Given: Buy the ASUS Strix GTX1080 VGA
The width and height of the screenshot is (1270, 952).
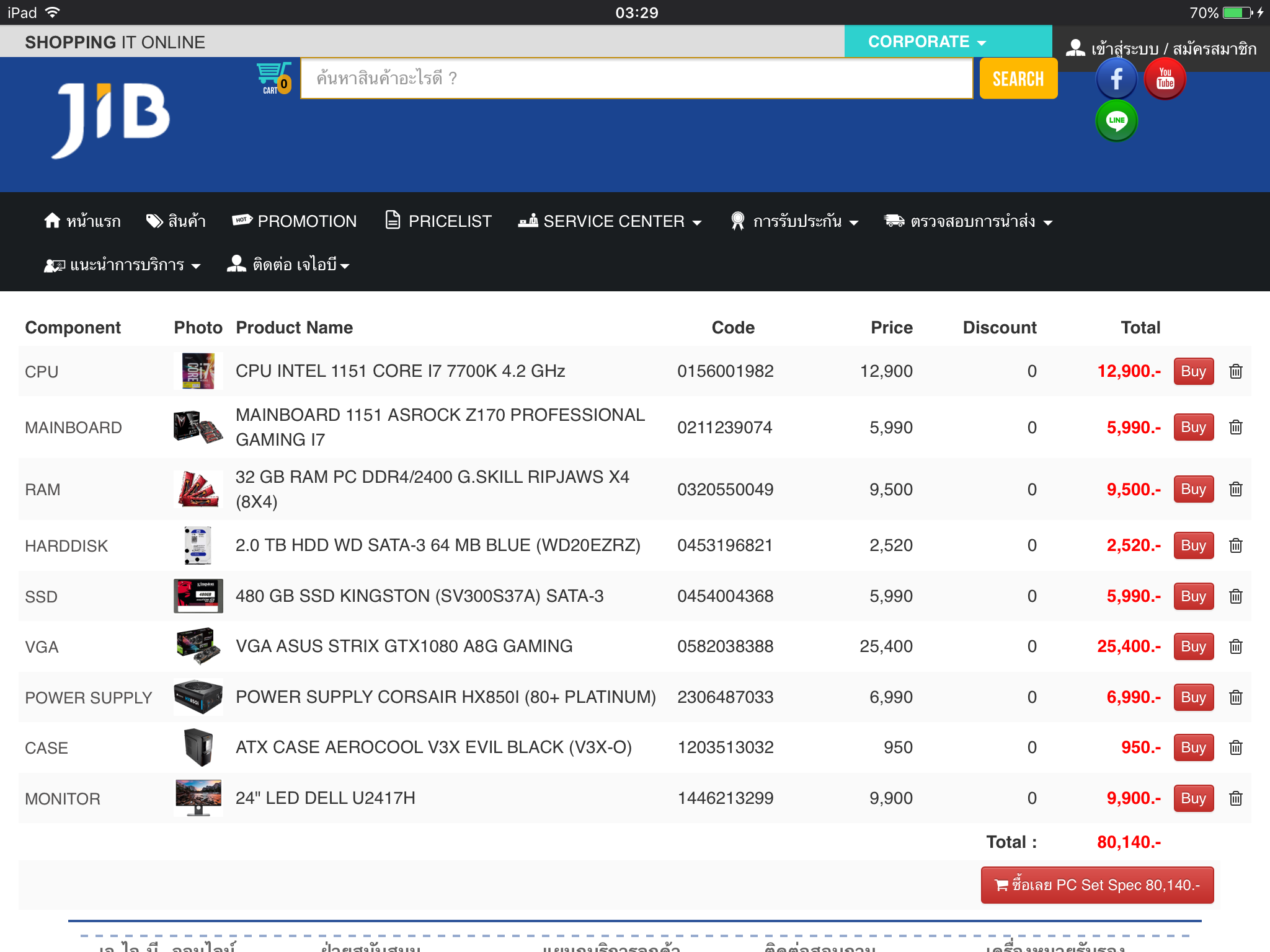Looking at the screenshot, I should point(1194,646).
